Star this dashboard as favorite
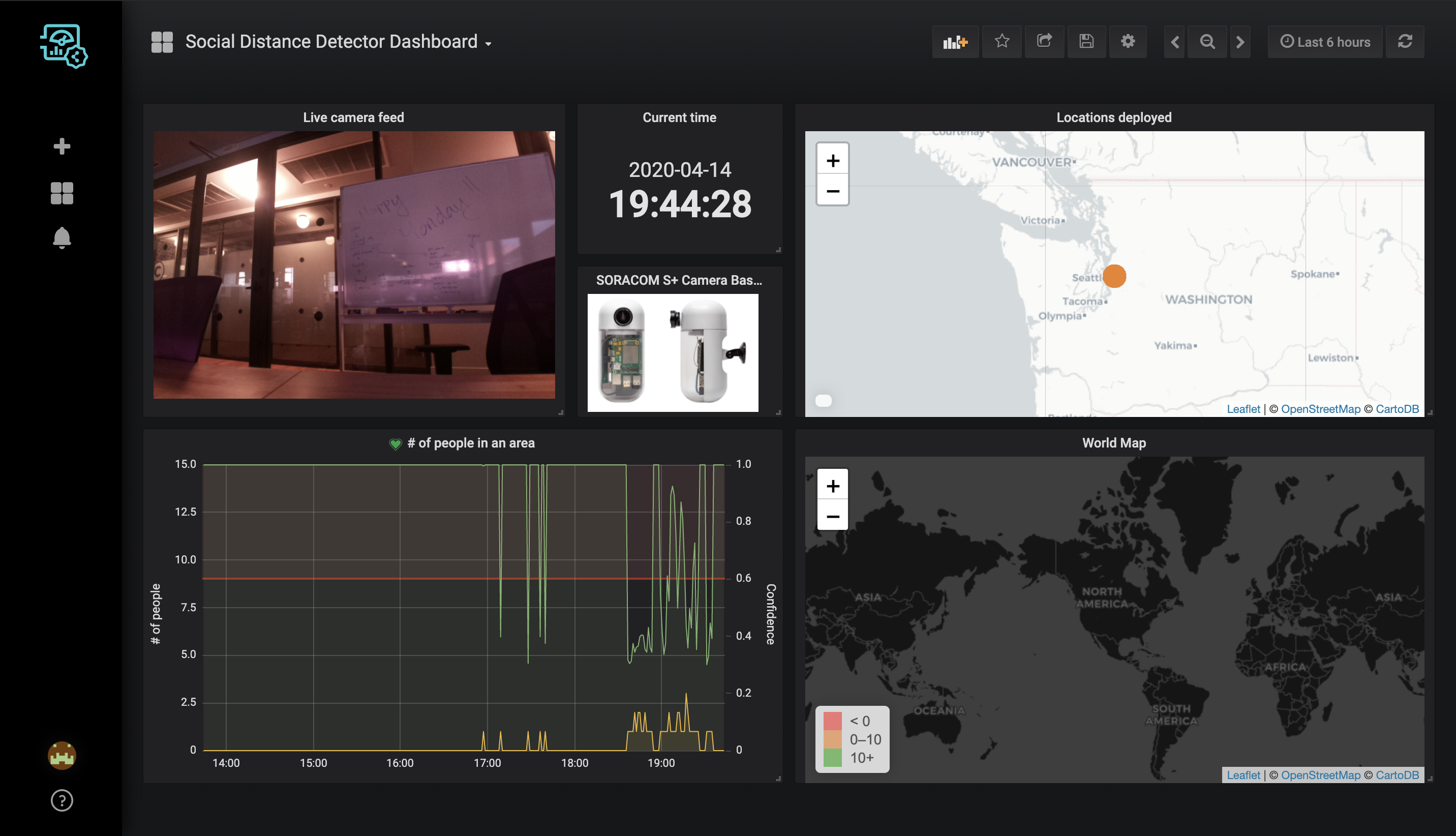Viewport: 1456px width, 836px height. 1002,42
